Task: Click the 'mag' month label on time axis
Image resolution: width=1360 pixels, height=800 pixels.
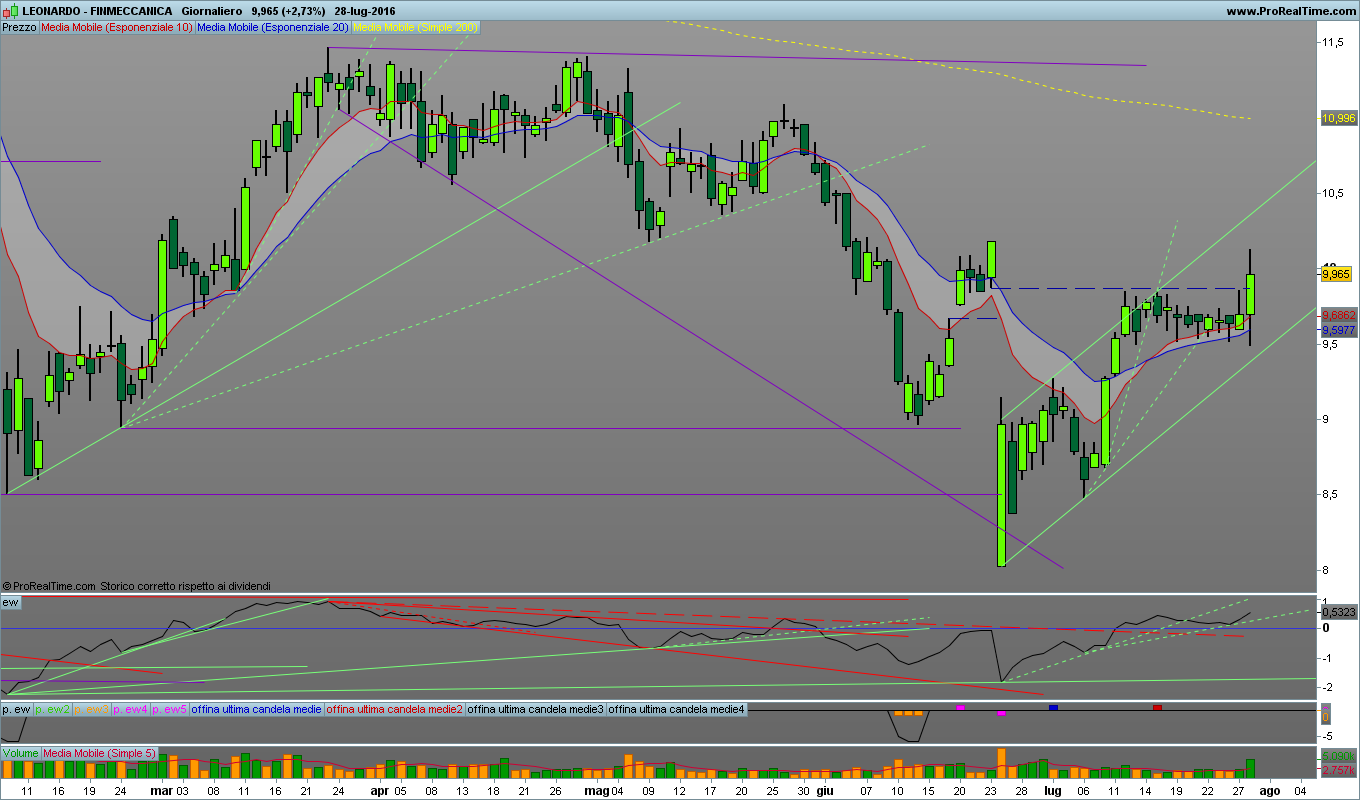Action: (596, 790)
